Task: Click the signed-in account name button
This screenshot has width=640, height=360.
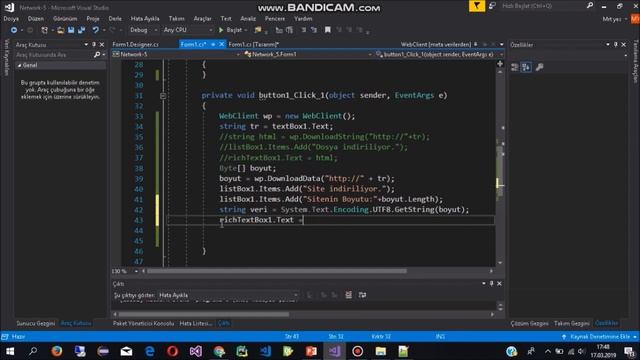Action: pyautogui.click(x=612, y=19)
